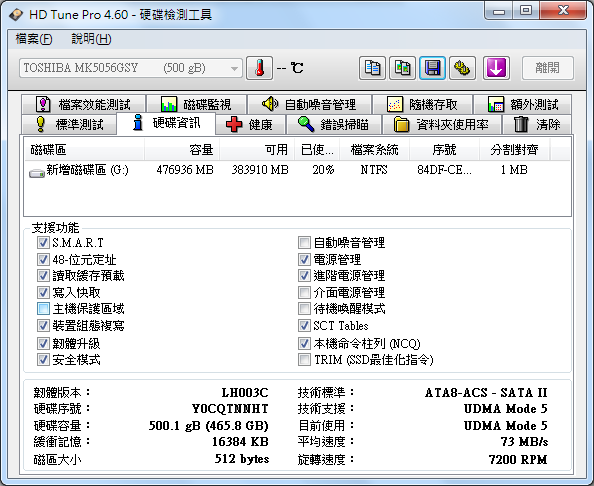594x486 pixels.
Task: Click the 容量 column header
Action: click(182, 150)
